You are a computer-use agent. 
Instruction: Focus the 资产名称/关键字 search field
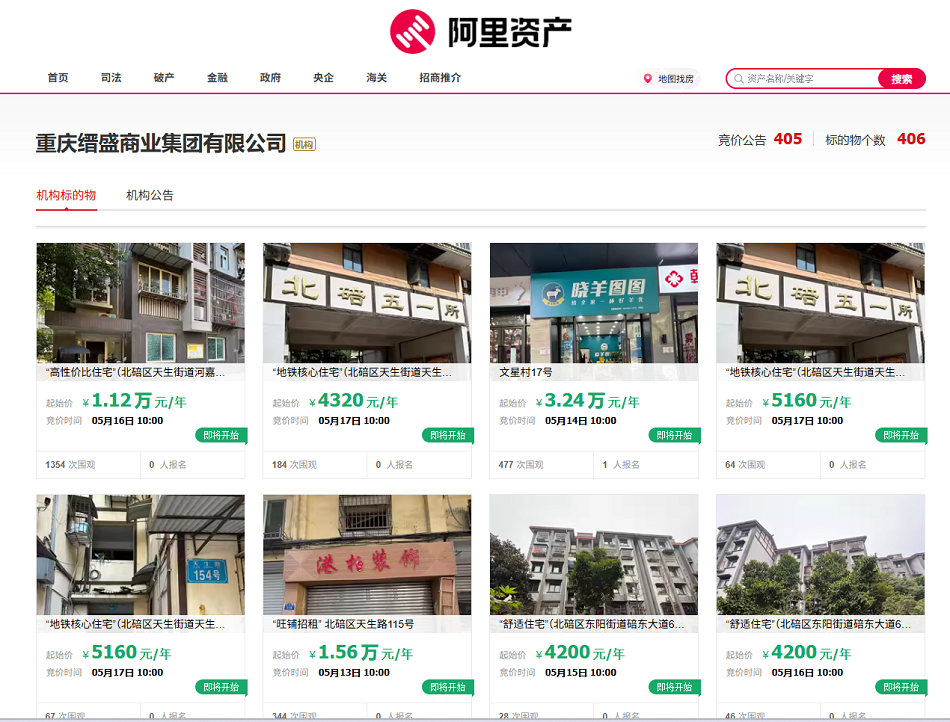803,79
